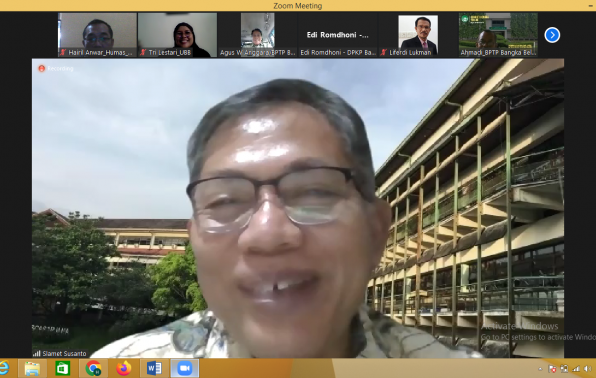Click the wireless signal bars tray icon
This screenshot has width=596, height=378.
pyautogui.click(x=576, y=368)
